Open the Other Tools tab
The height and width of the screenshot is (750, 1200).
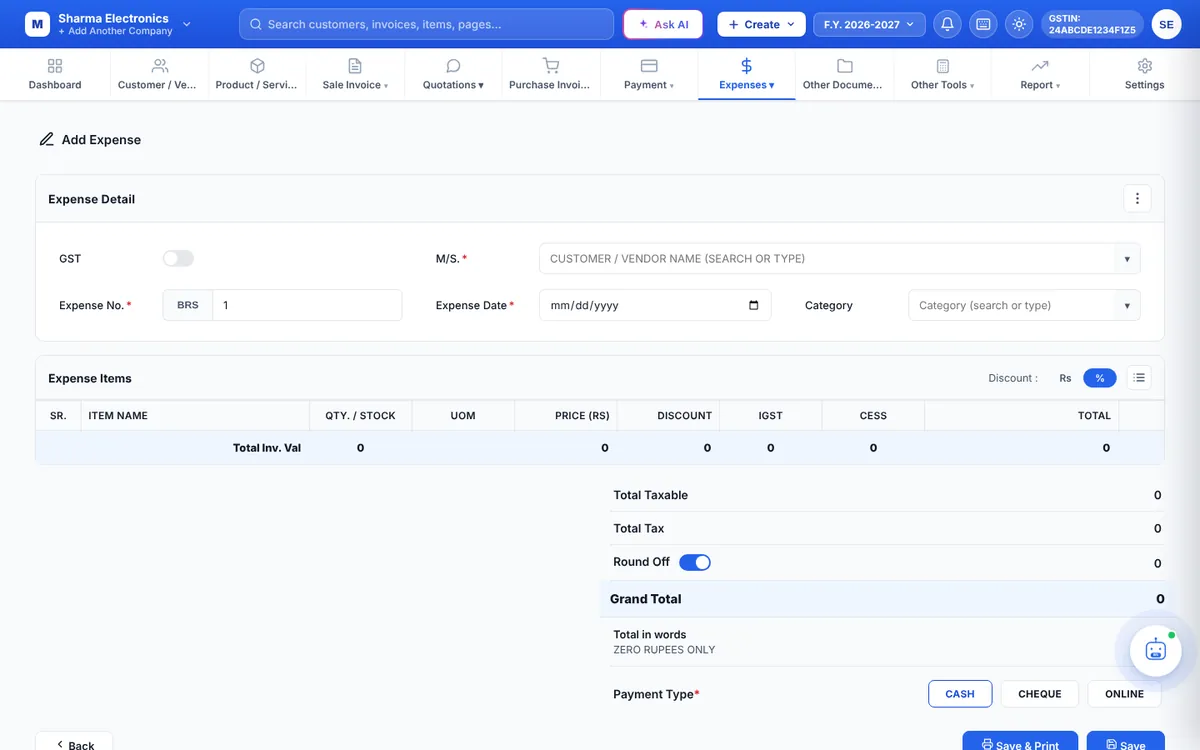pos(942,75)
